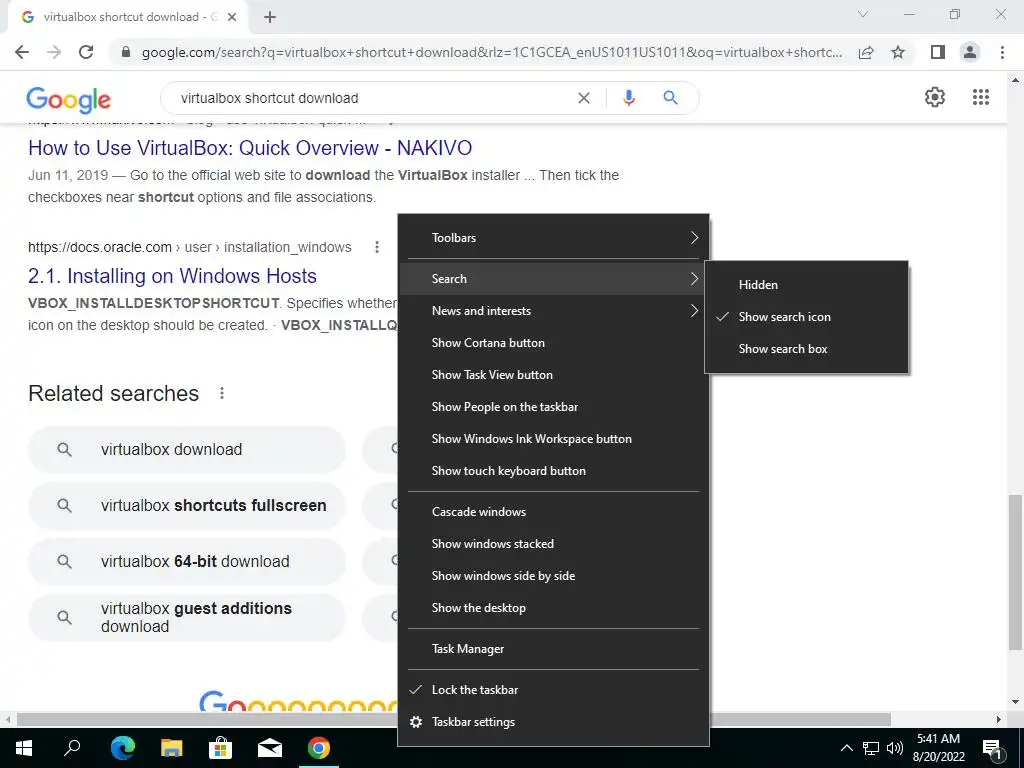Toggle Show touch keyboard button

pyautogui.click(x=553, y=471)
